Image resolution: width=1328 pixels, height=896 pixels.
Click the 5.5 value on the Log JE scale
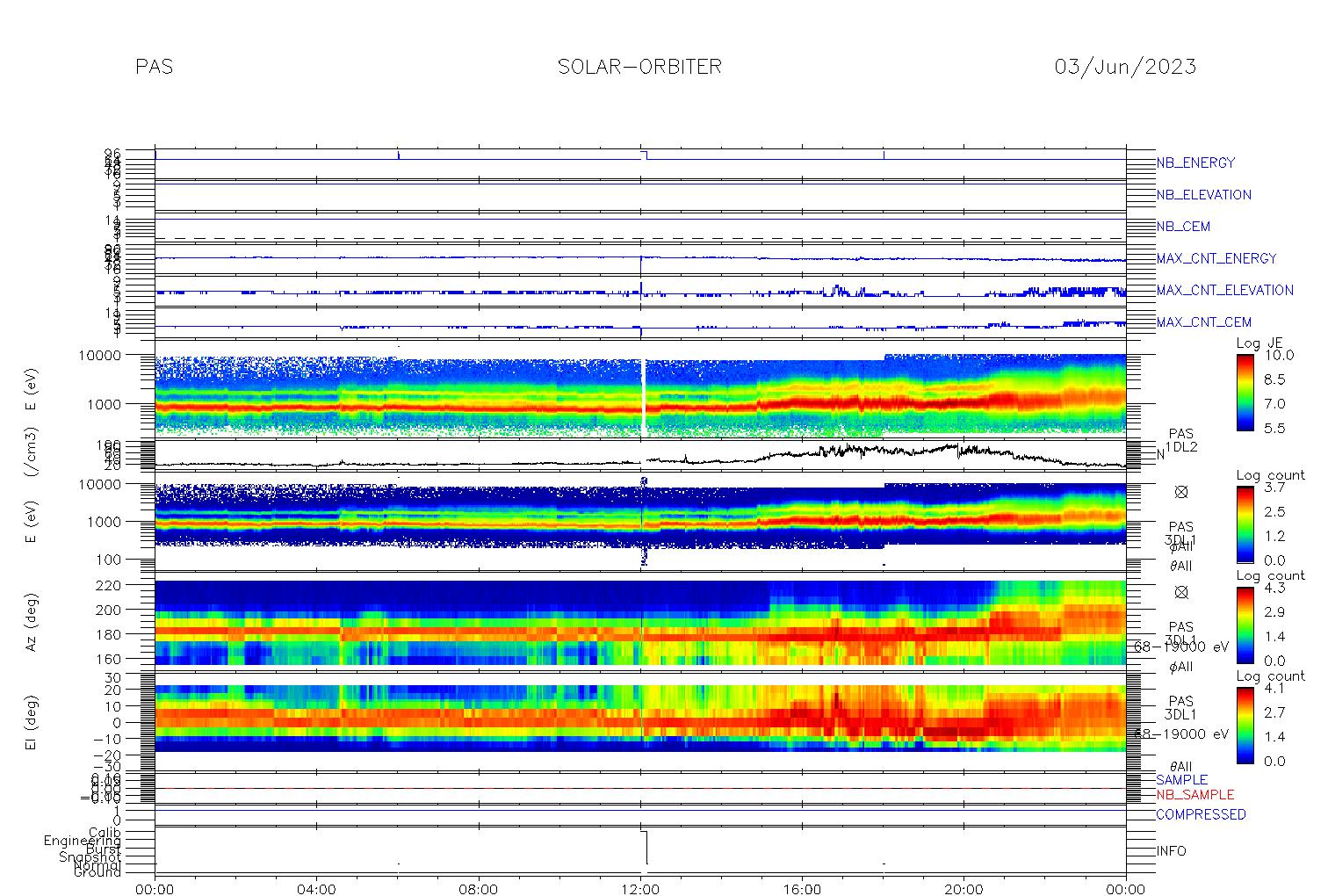tap(1274, 428)
